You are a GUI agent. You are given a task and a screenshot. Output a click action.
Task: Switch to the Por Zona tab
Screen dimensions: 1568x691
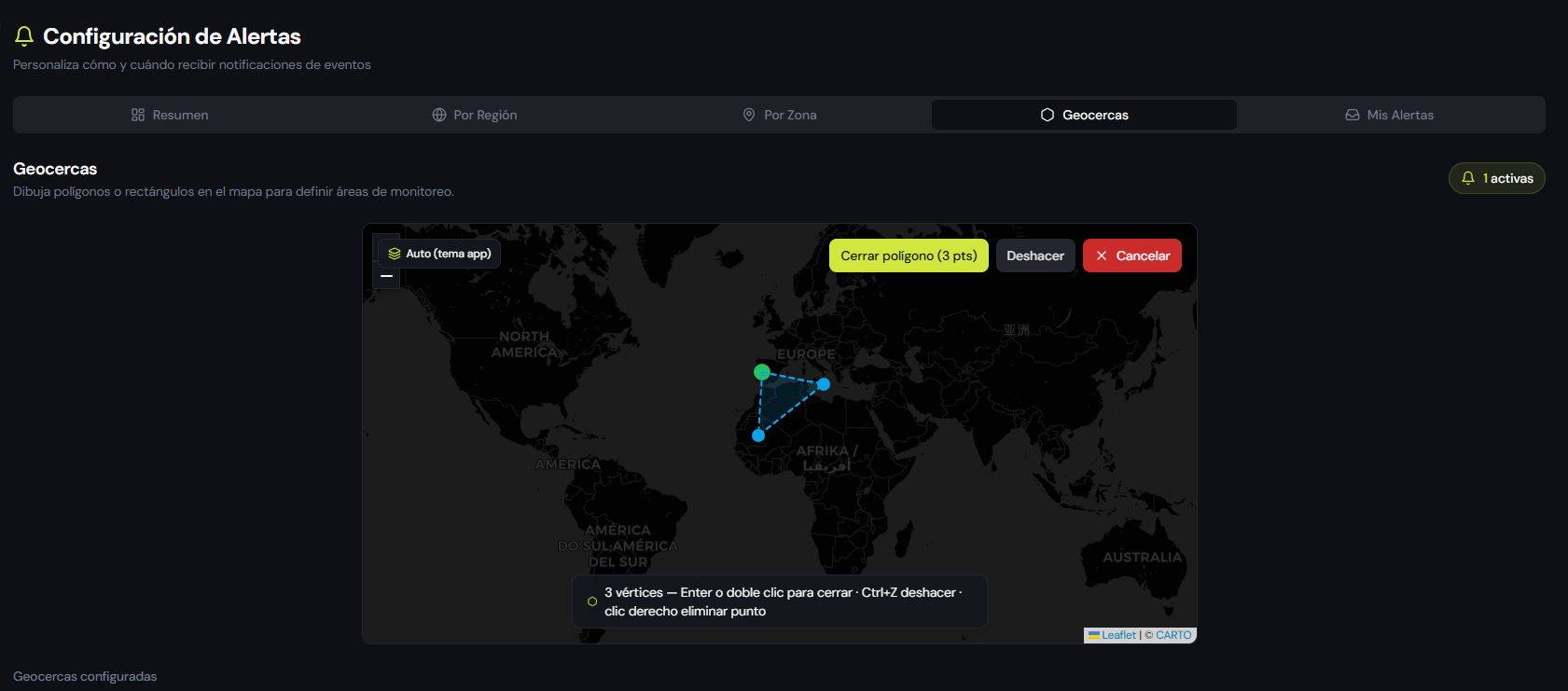(779, 115)
